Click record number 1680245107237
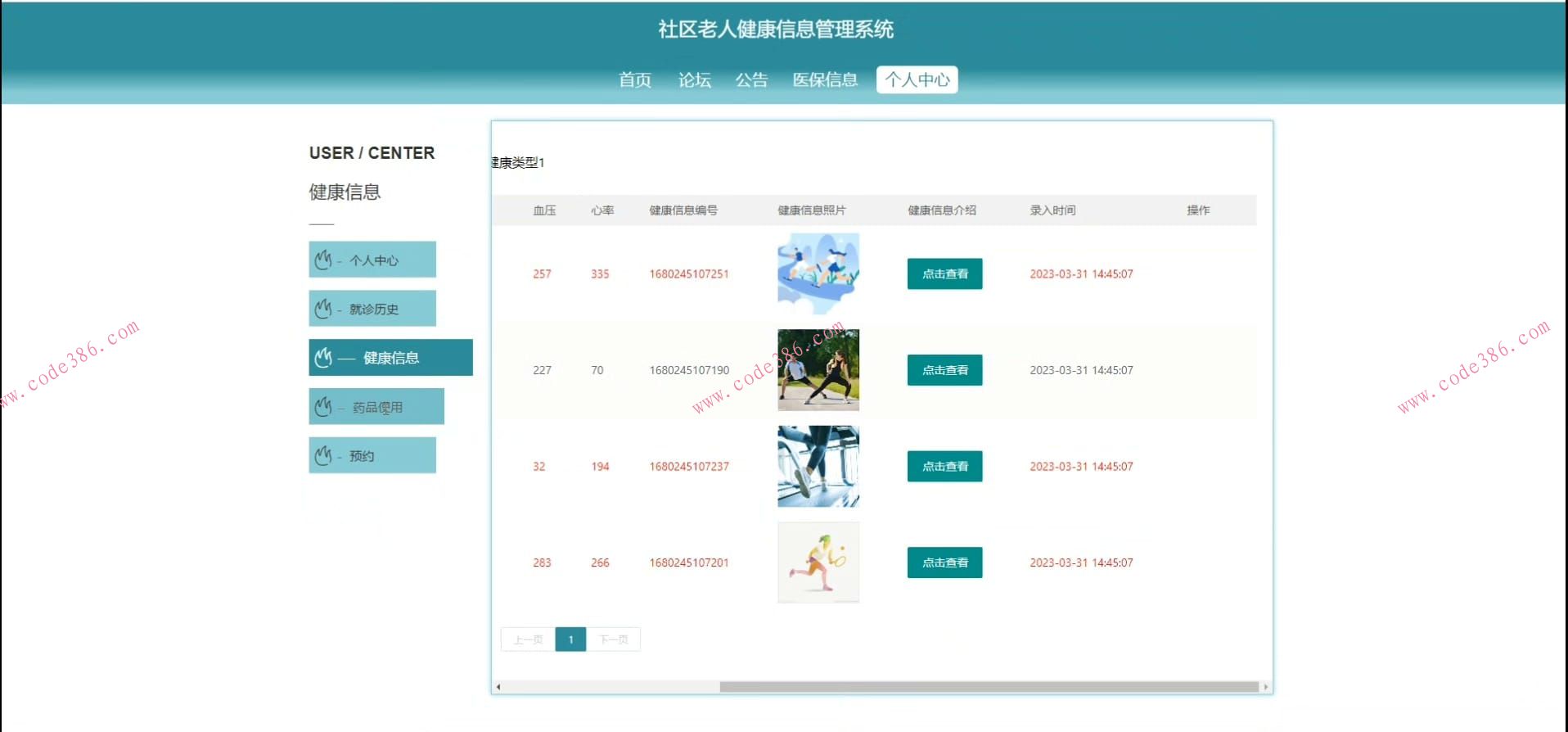This screenshot has height=732, width=1568. (x=689, y=466)
